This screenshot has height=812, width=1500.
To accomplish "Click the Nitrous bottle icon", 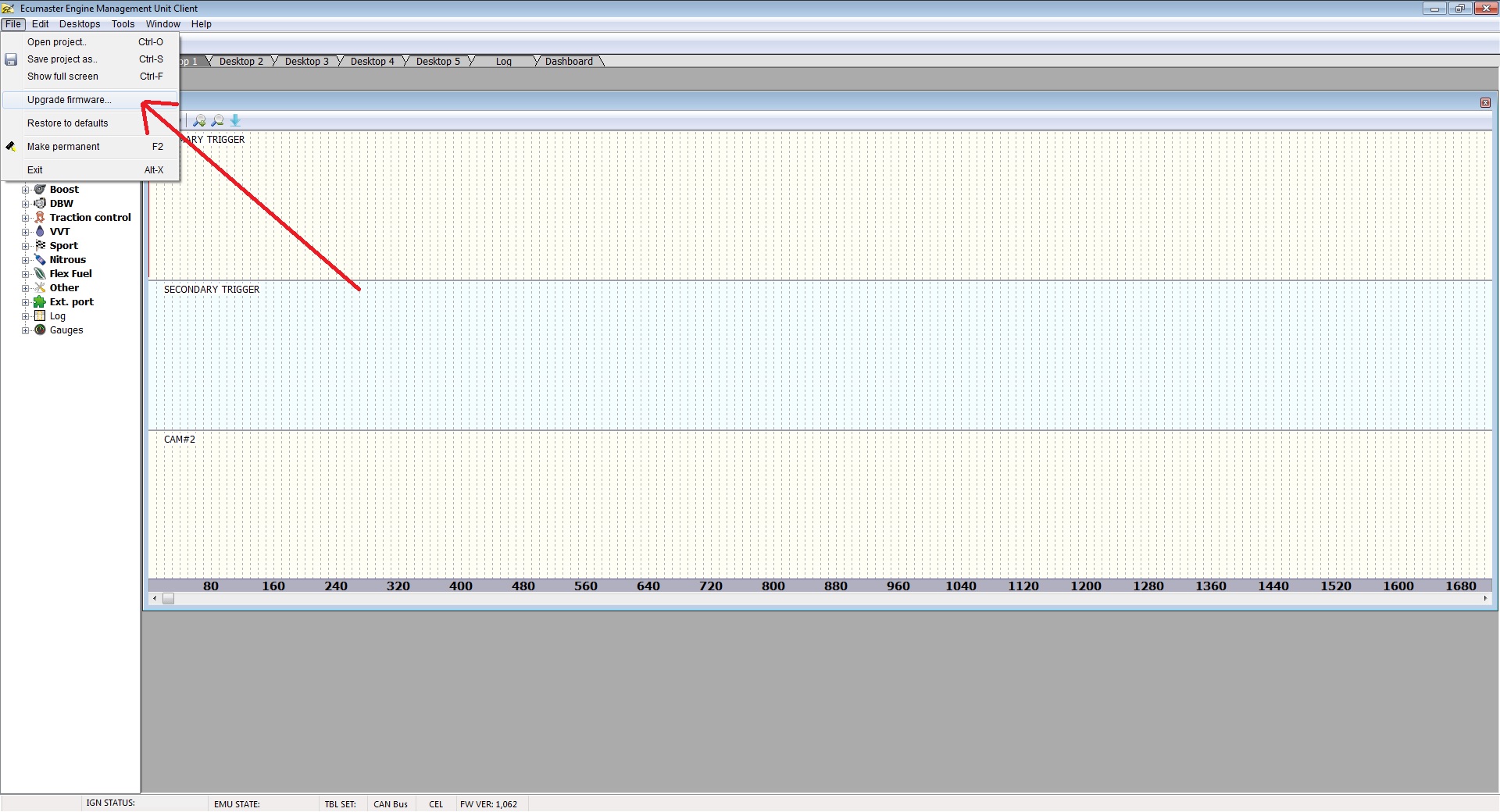I will [40, 259].
